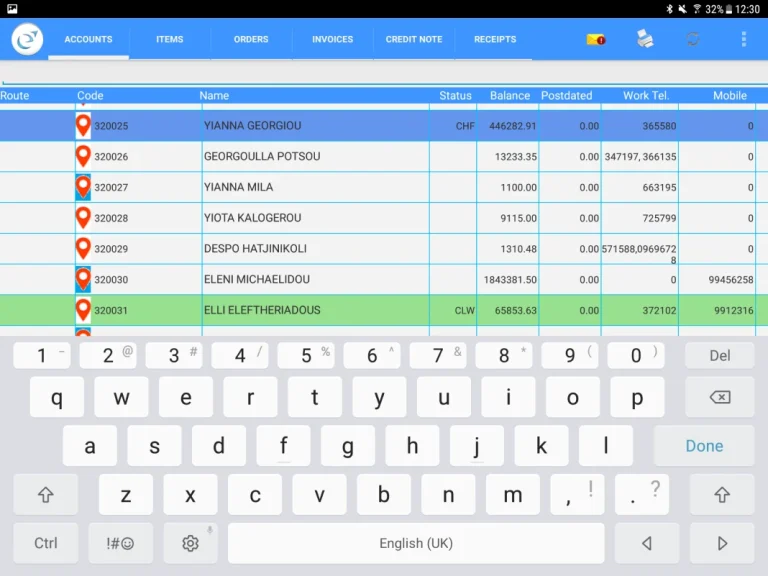Screen dimensions: 768x576
Task: Click the Status column header
Action: 455,96
